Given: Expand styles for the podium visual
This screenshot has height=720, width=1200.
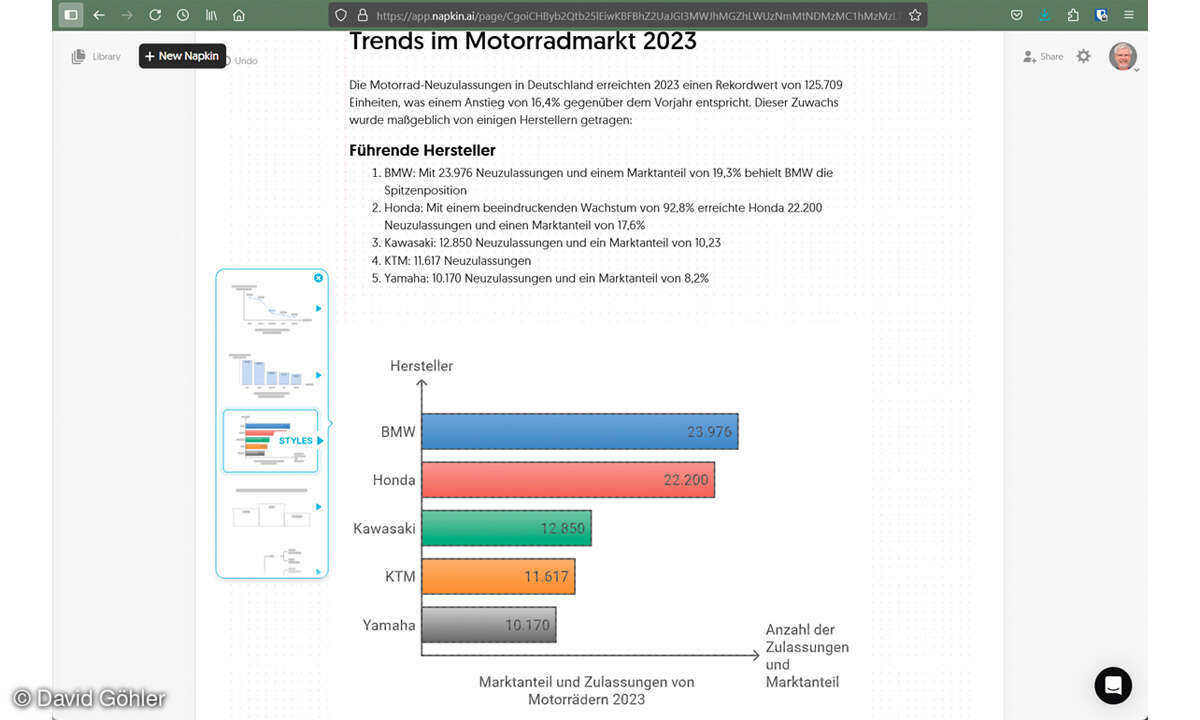Looking at the screenshot, I should (x=319, y=507).
